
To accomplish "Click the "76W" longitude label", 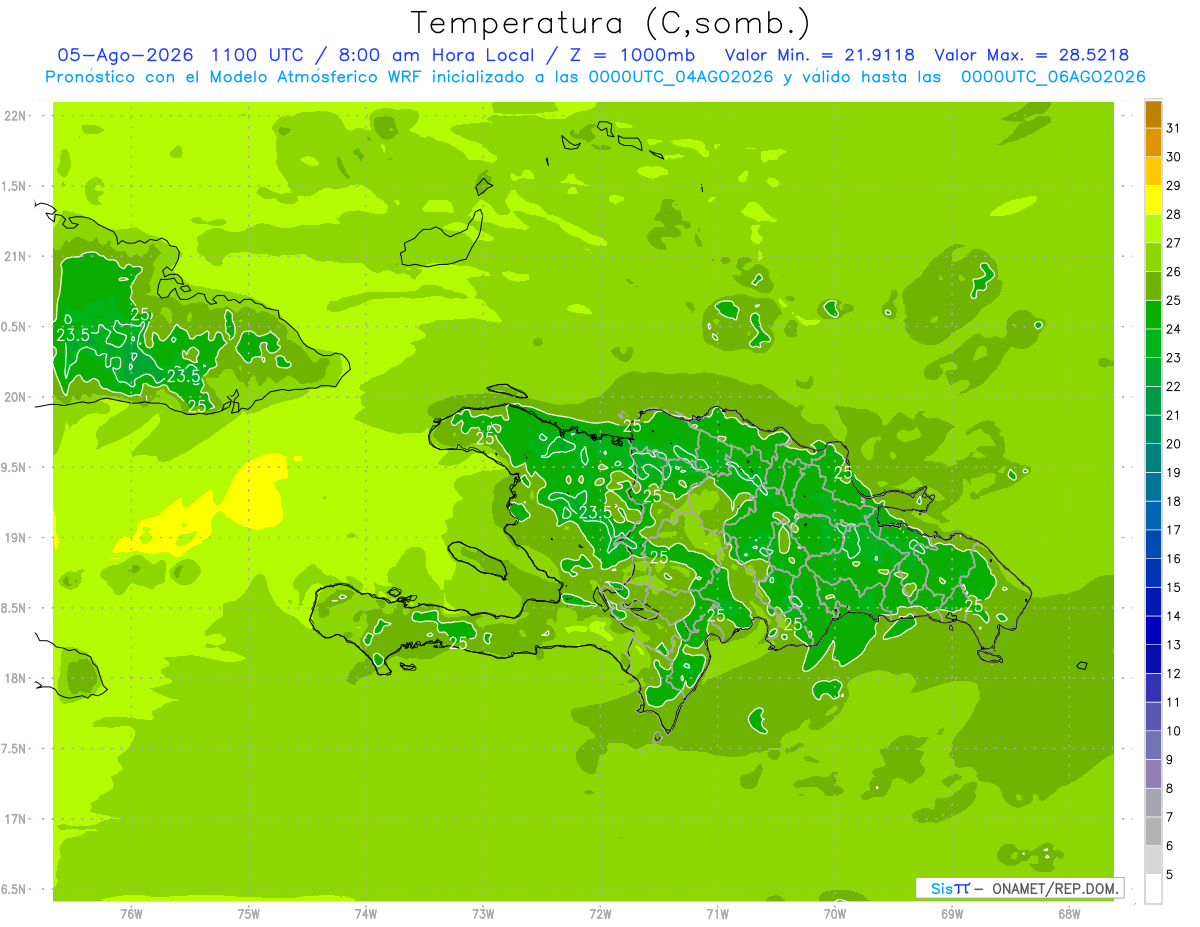I will pos(131,913).
